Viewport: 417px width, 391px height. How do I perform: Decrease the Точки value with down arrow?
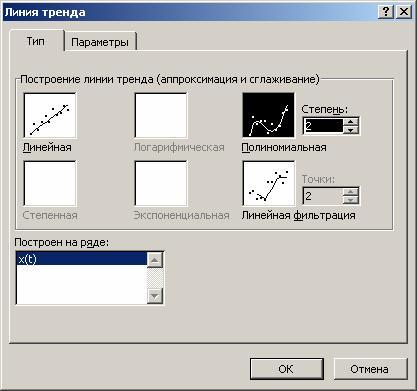click(350, 200)
